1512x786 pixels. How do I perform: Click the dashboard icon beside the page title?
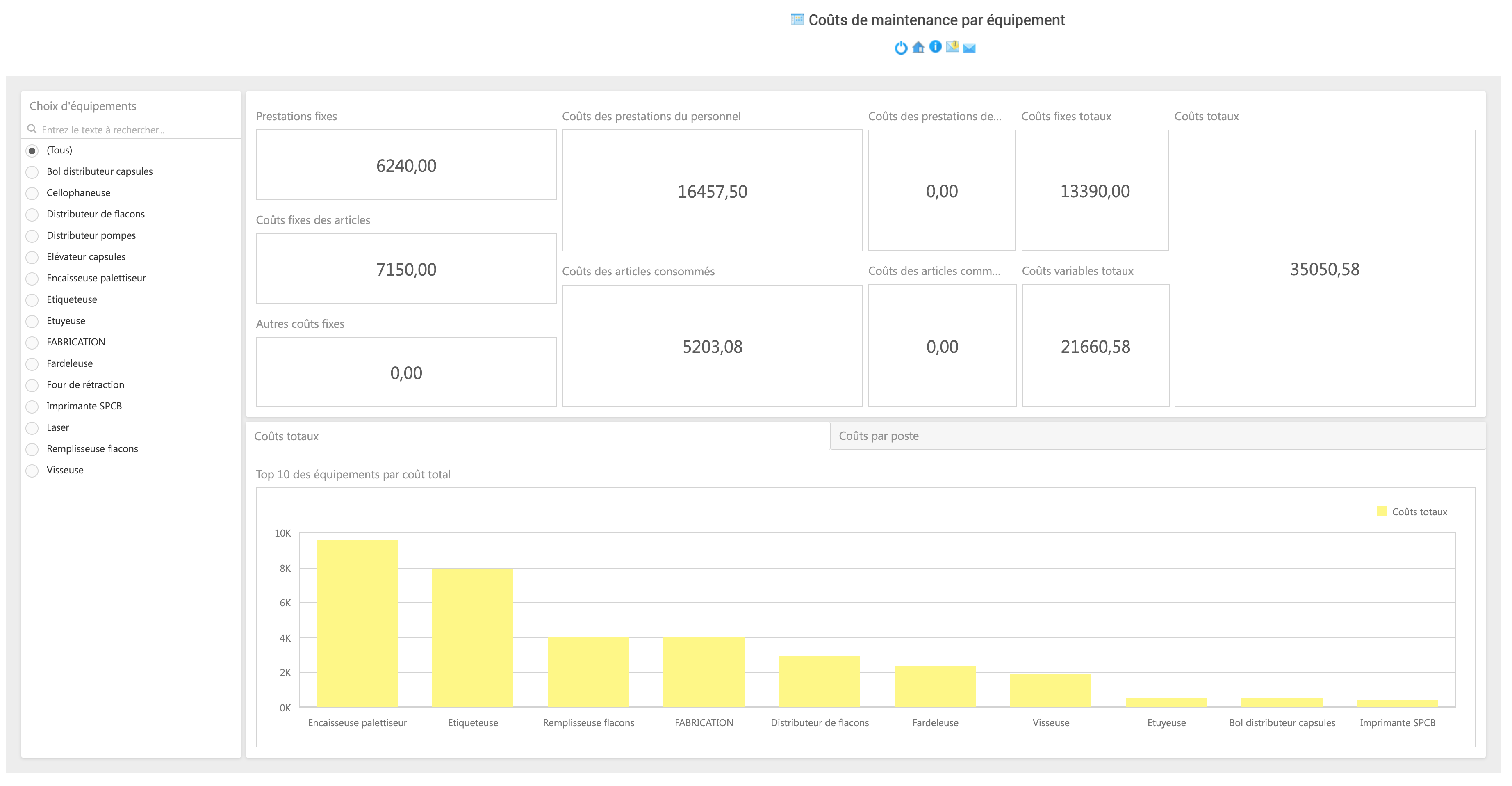pyautogui.click(x=797, y=19)
